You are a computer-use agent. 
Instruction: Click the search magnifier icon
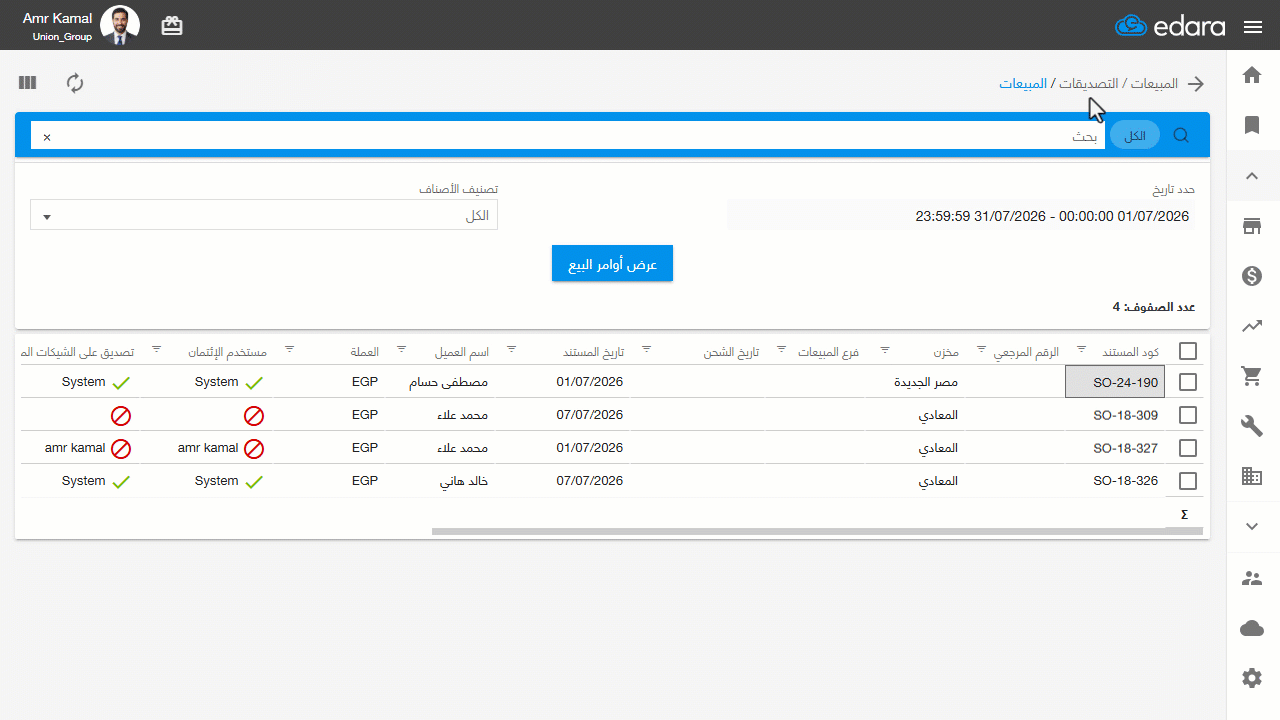pos(1181,135)
